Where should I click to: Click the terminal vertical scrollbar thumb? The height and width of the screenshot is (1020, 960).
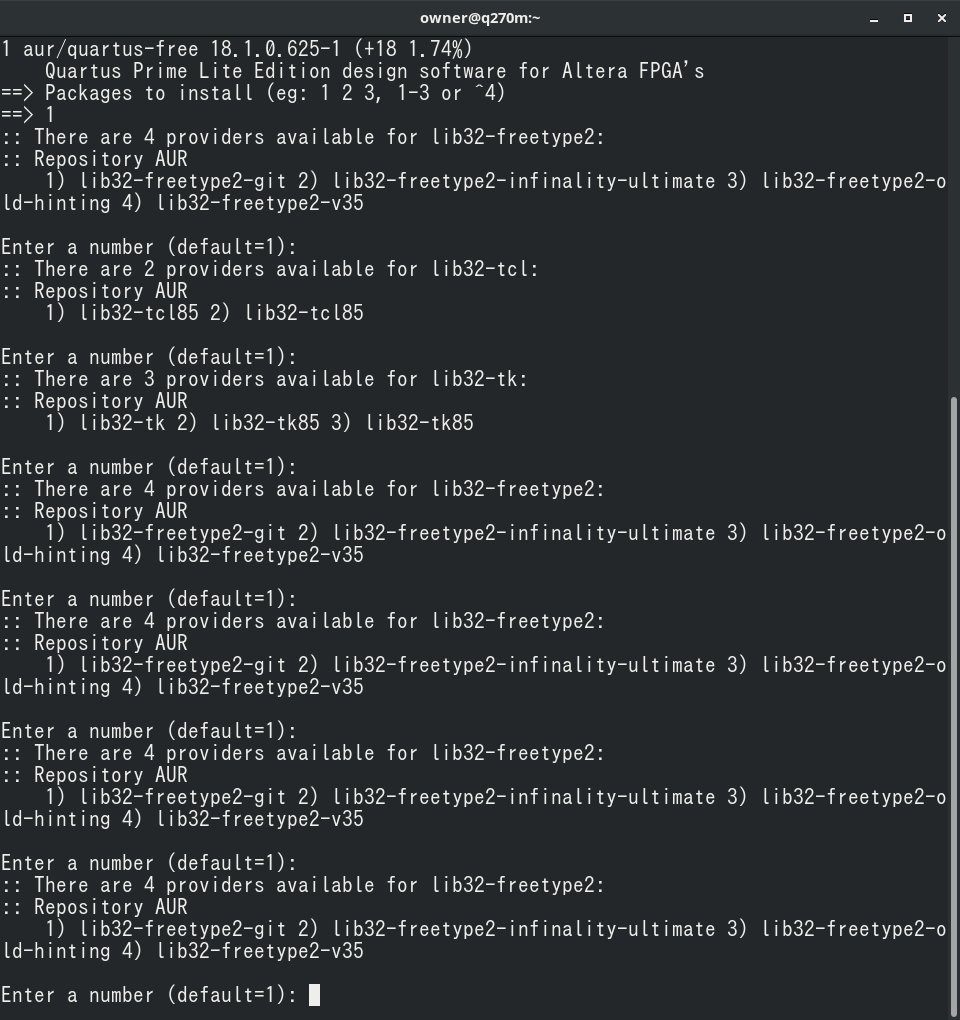(x=954, y=708)
